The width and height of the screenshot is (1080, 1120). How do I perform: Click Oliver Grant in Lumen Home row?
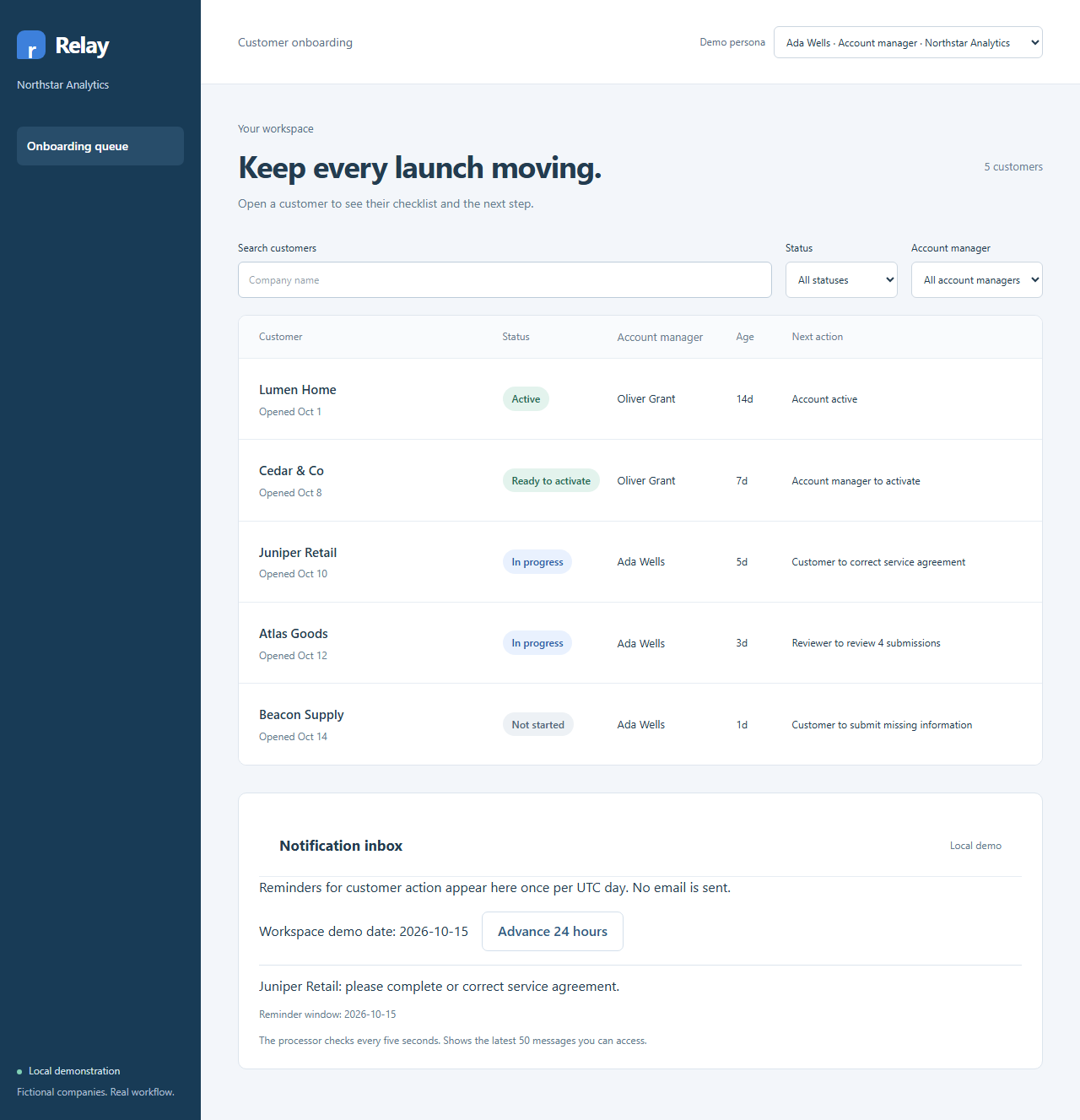point(646,399)
